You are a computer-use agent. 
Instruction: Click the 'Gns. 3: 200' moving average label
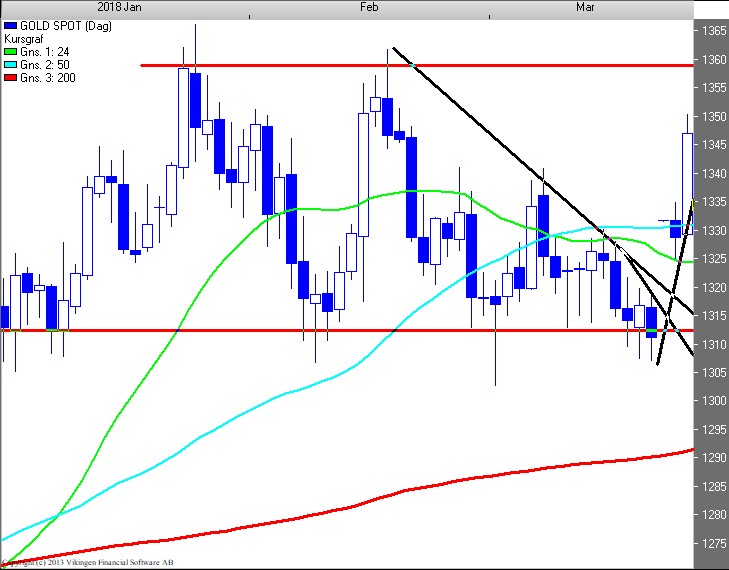coord(47,78)
